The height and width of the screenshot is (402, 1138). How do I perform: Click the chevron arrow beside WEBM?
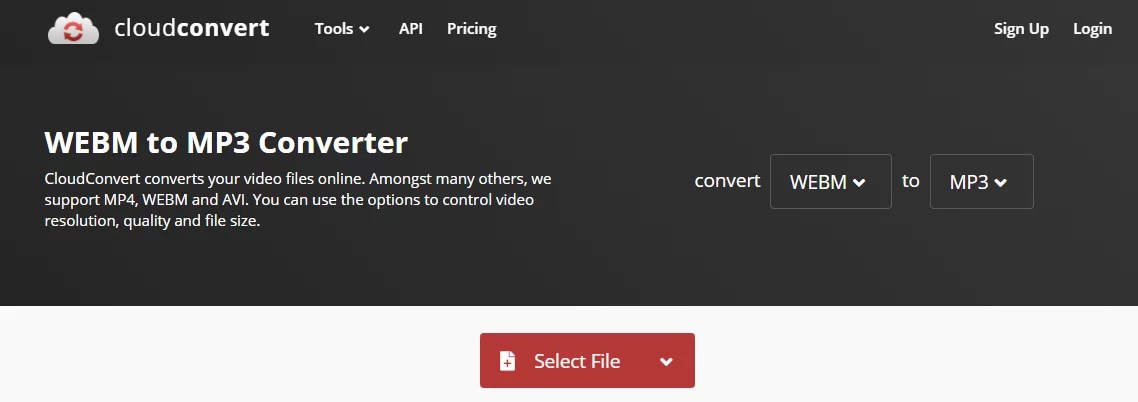[859, 183]
